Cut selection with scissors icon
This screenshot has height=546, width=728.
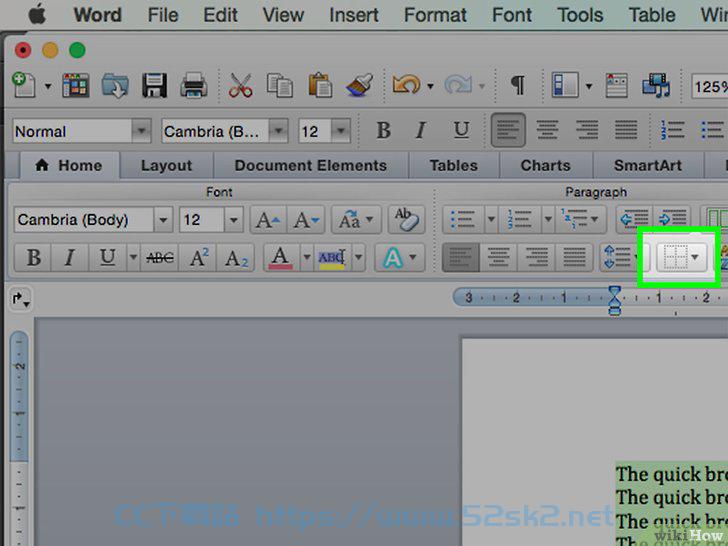(x=240, y=85)
